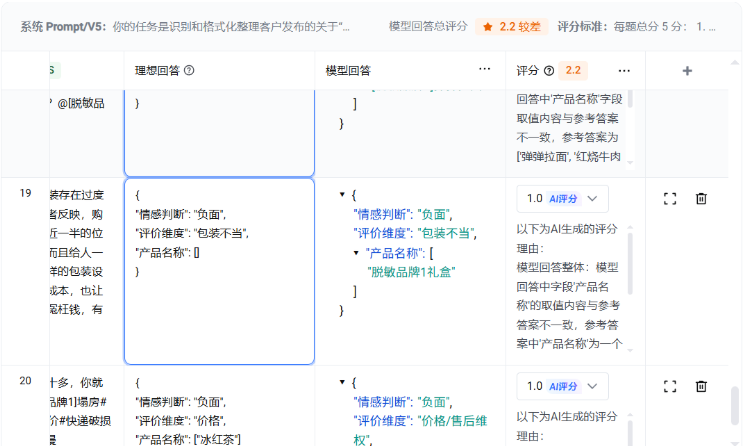The image size is (751, 446).
Task: Add a new column with the plus icon
Action: pos(687,71)
